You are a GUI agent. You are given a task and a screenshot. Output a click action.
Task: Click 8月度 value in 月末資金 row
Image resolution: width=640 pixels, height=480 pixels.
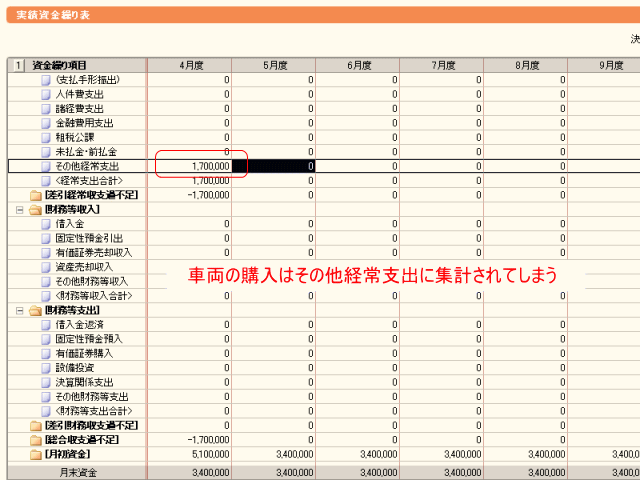click(x=547, y=473)
